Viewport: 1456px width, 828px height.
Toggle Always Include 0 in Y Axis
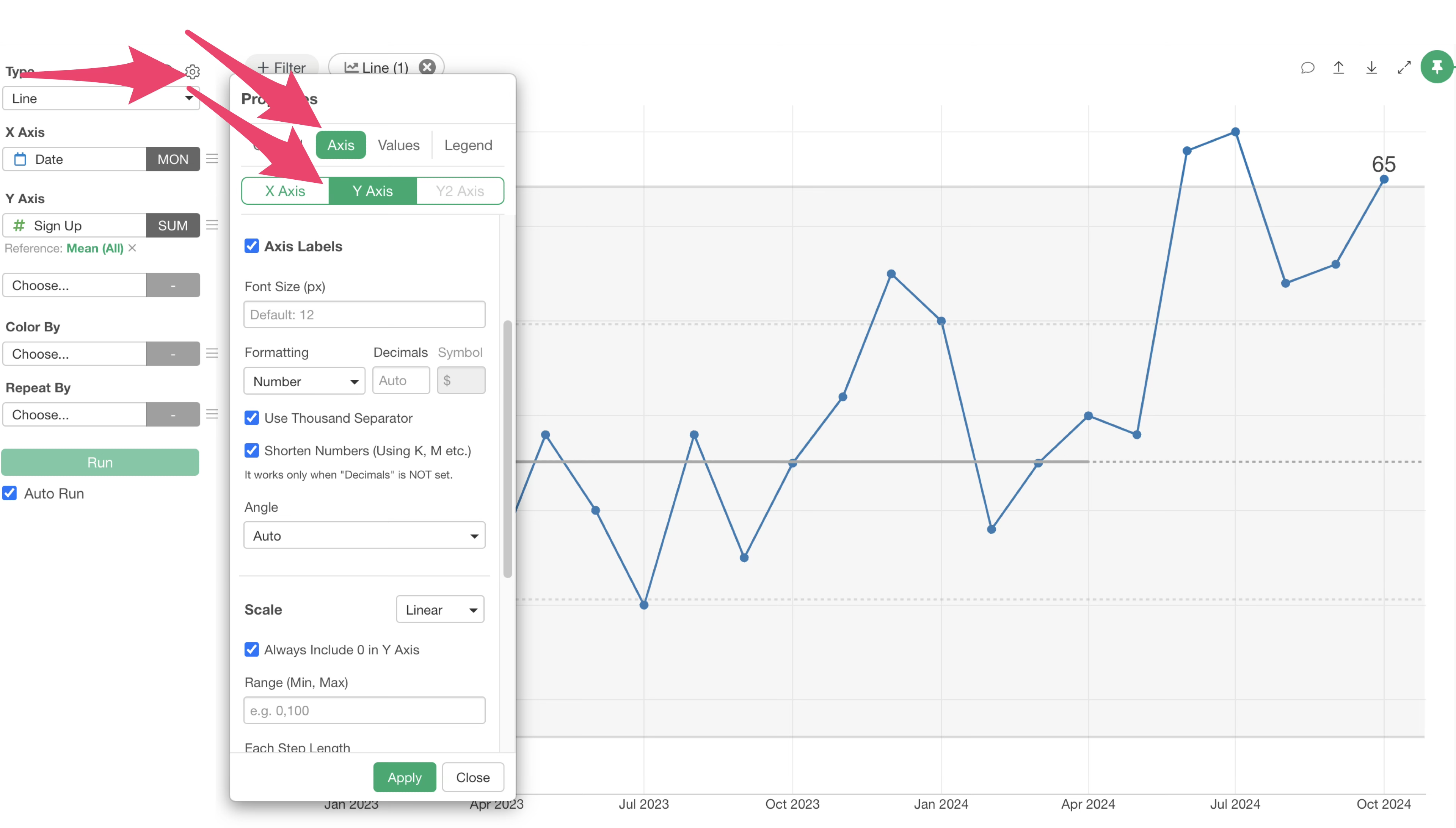[x=251, y=649]
